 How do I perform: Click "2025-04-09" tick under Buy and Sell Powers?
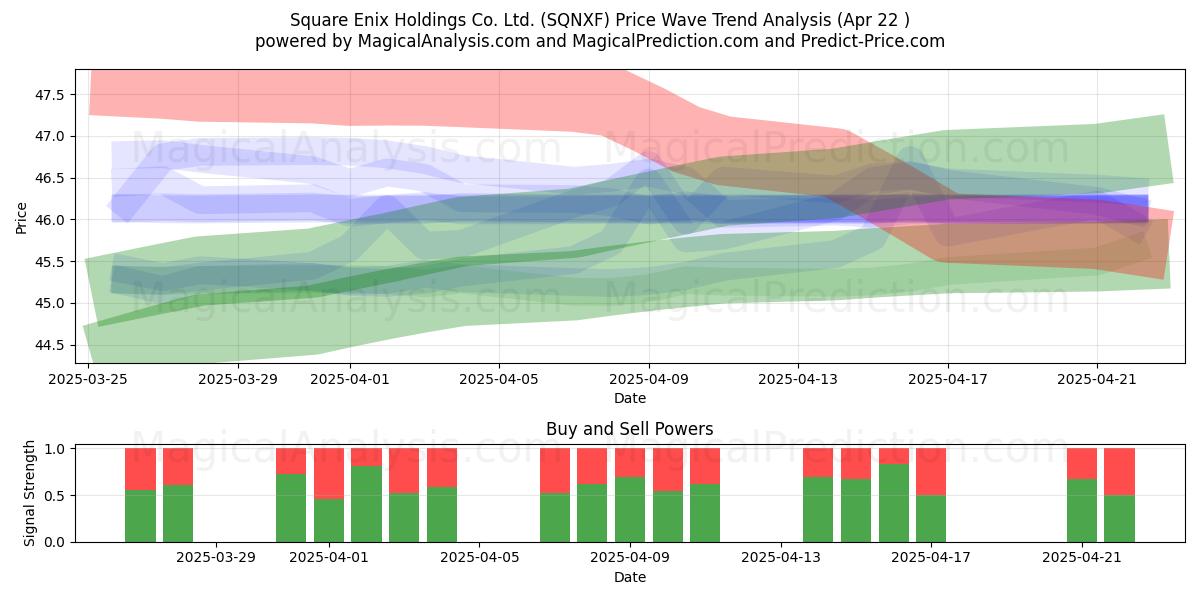(x=630, y=558)
